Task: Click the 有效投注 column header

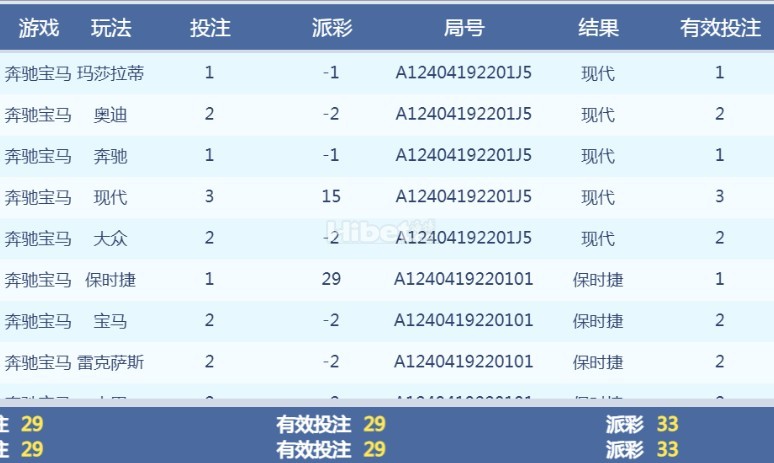Action: pyautogui.click(x=720, y=28)
